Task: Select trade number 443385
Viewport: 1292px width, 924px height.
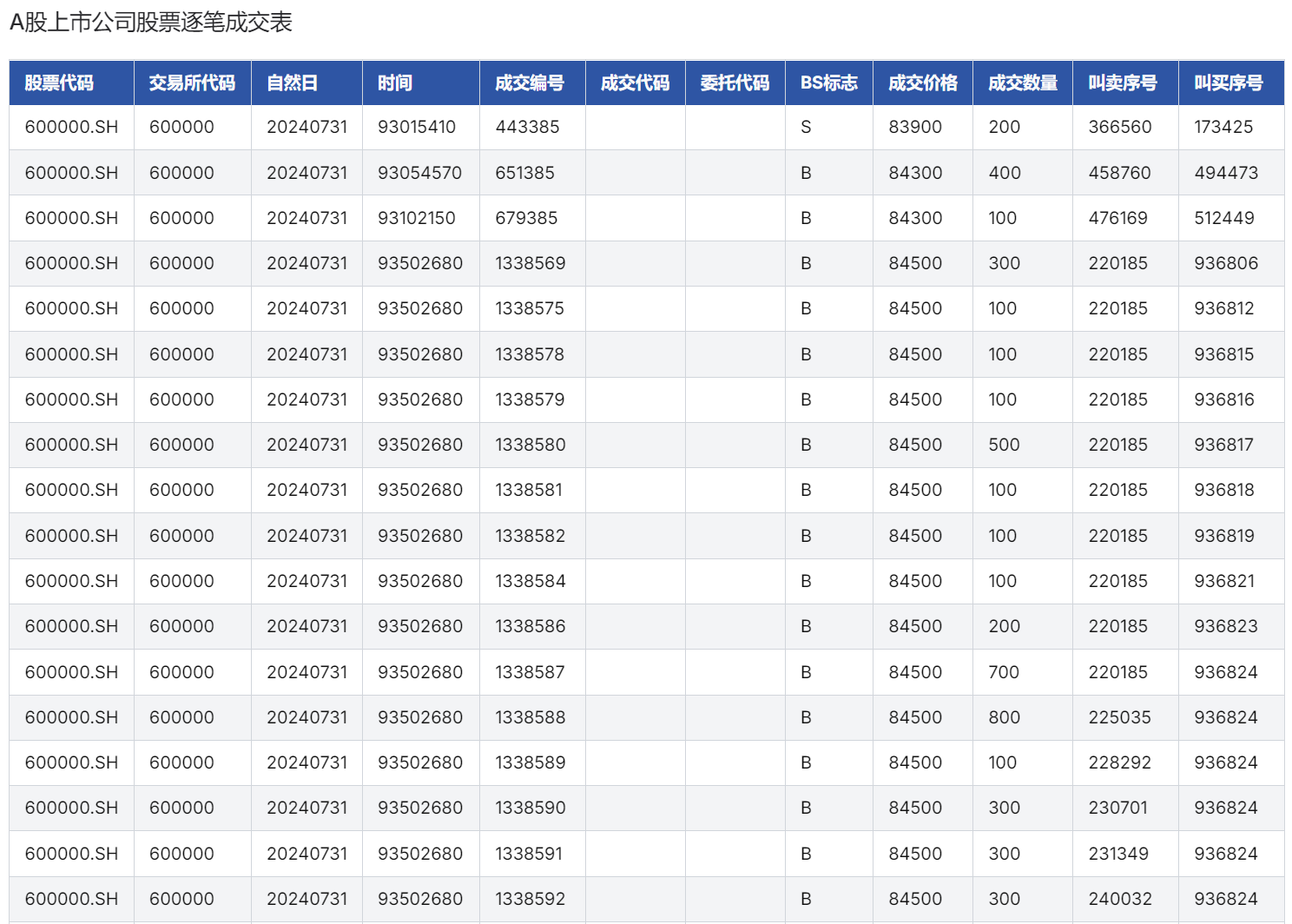Action: pos(528,127)
